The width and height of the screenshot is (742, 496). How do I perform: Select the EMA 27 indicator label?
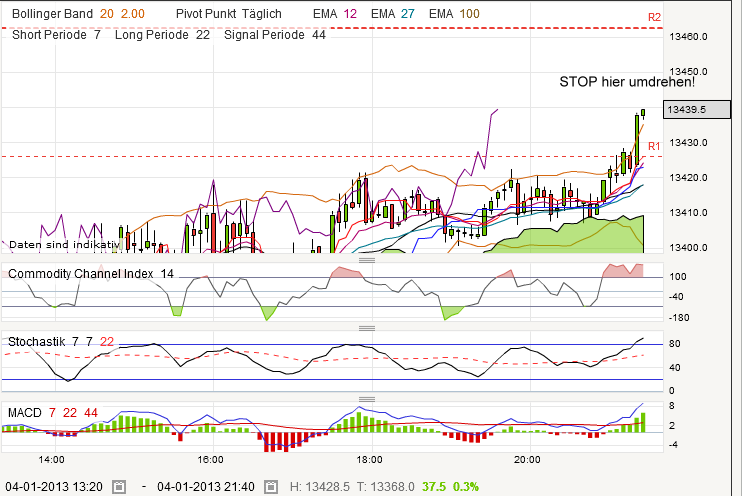pos(393,14)
